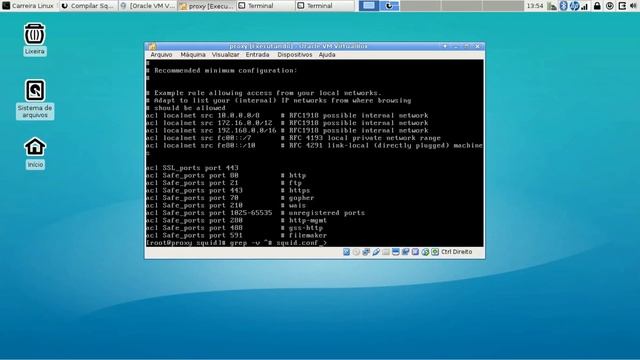Click the 'port 1025-65535 # unregistered ports' line
The image size is (640, 360).
256,213
